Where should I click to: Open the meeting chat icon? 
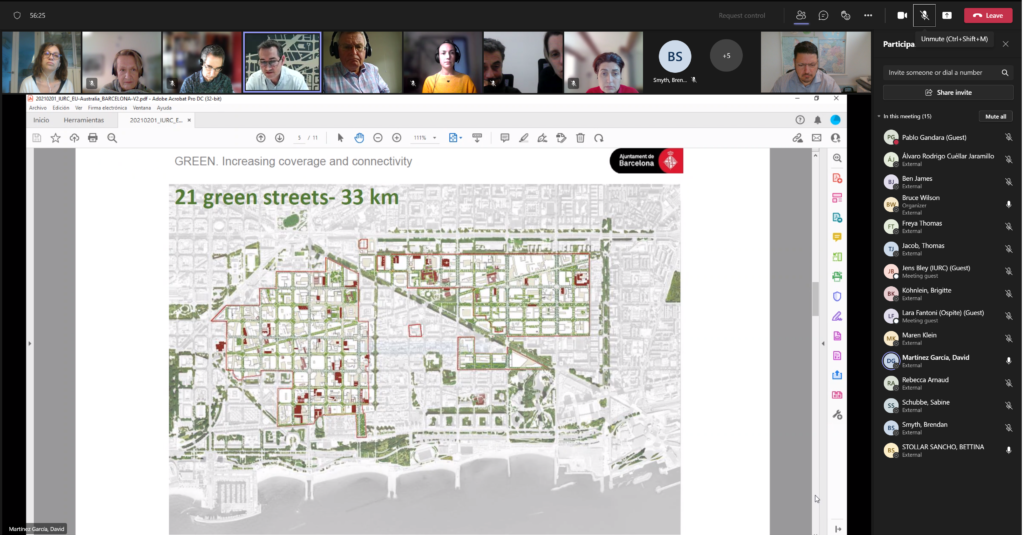[x=823, y=15]
